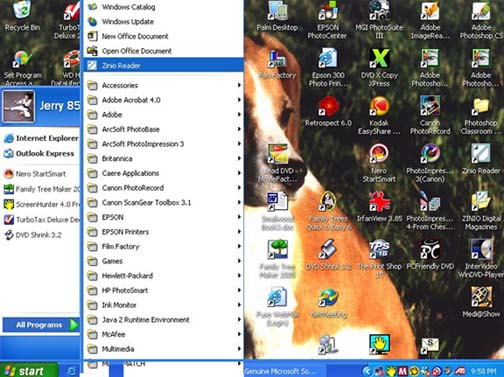Screen dimensions: 504x377
Task: Launch DVD Shrink 3.2 from Start menu
Action: coord(33,235)
